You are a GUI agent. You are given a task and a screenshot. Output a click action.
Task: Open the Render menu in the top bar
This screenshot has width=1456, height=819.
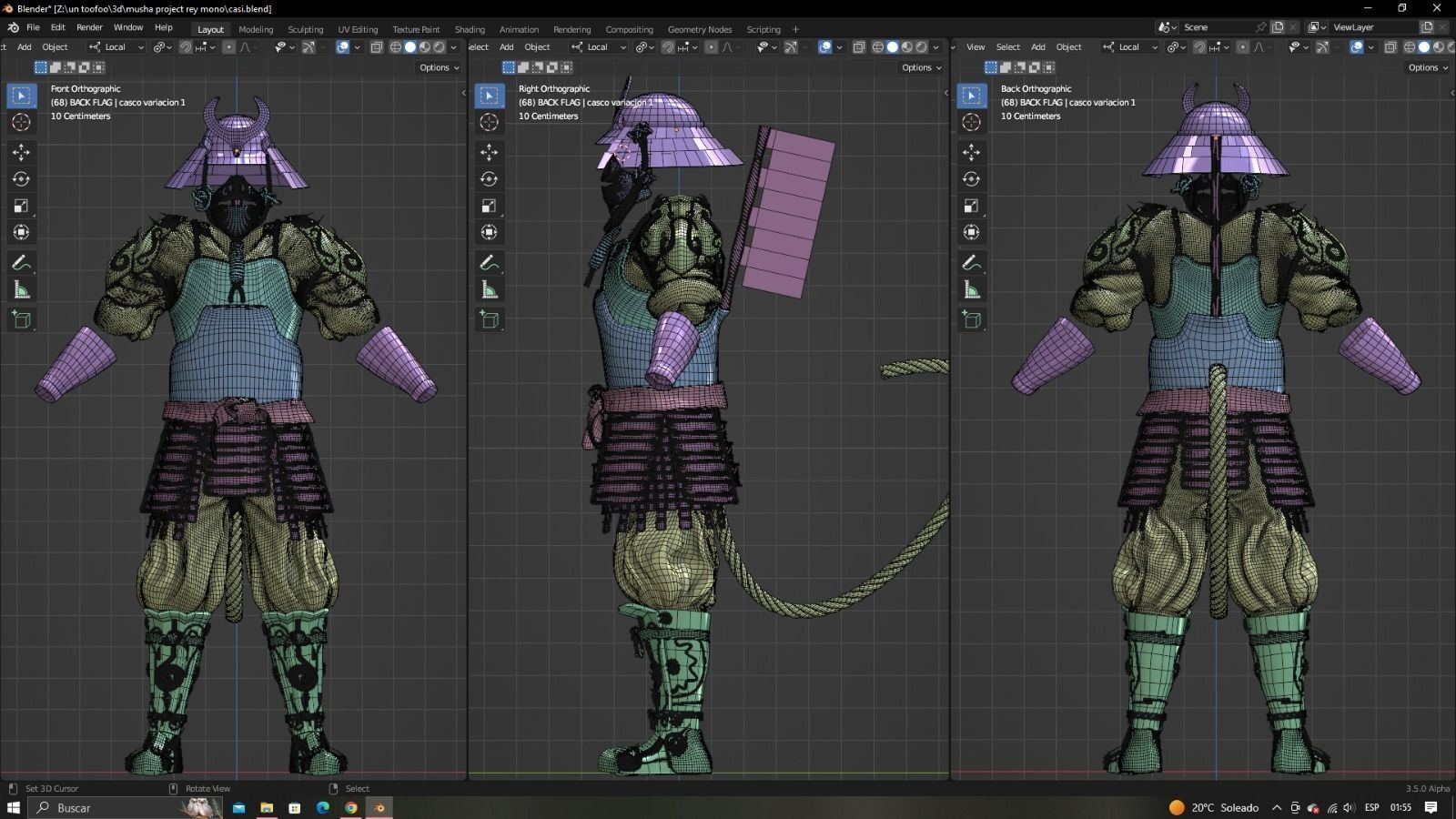coord(89,26)
